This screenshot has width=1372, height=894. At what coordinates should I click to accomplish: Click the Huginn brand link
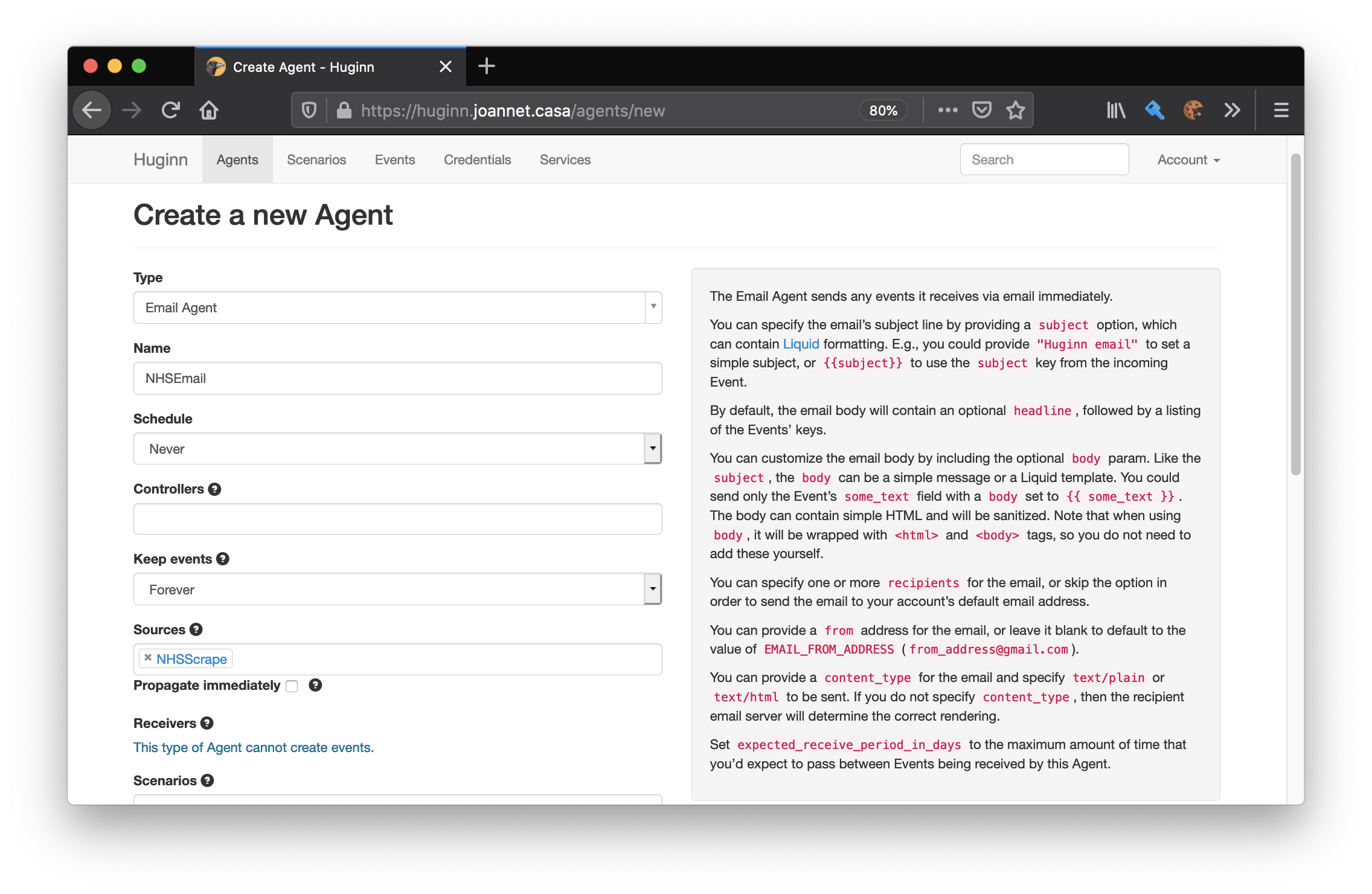(x=161, y=159)
